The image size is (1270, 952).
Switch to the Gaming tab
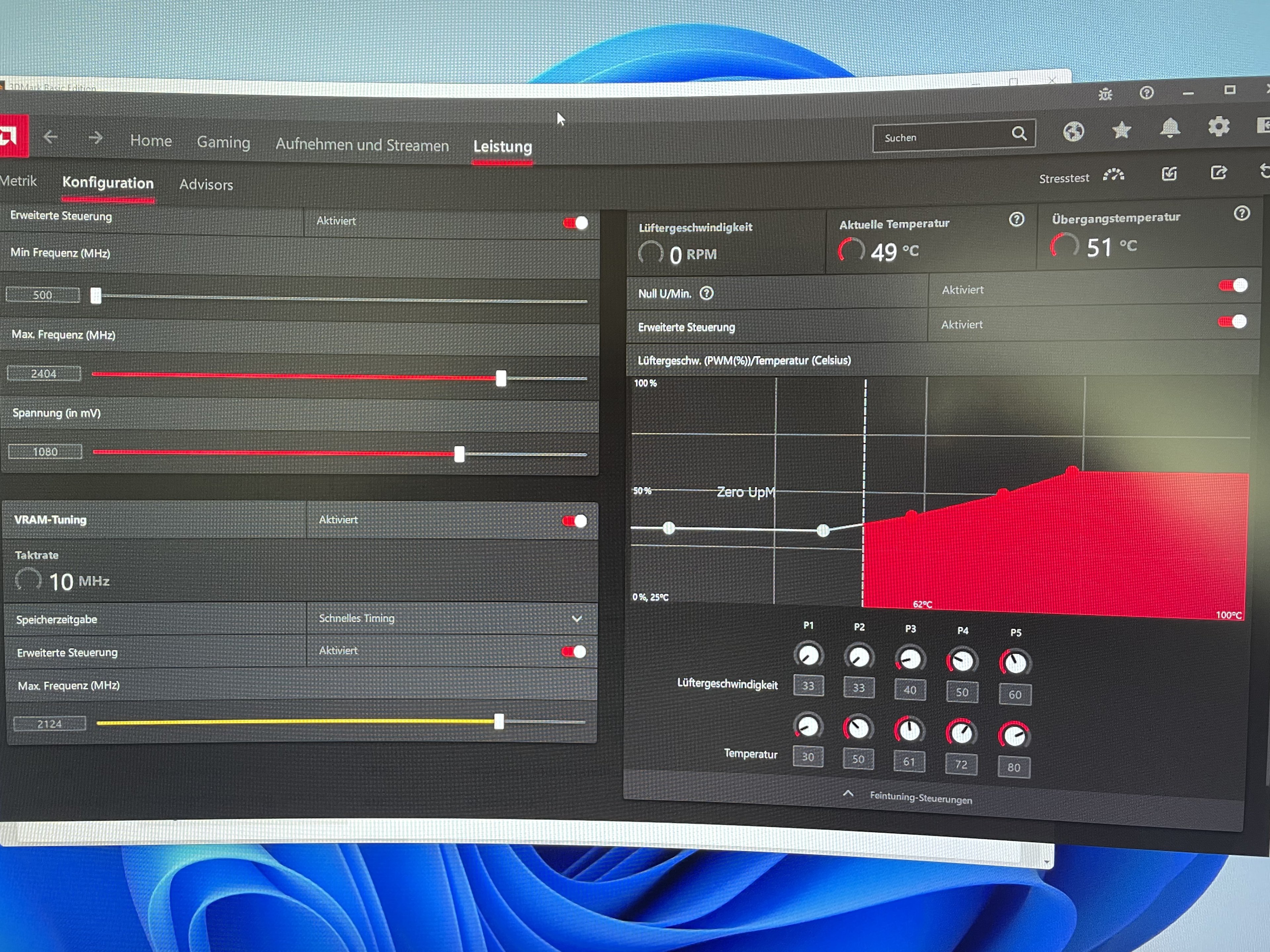(x=223, y=142)
